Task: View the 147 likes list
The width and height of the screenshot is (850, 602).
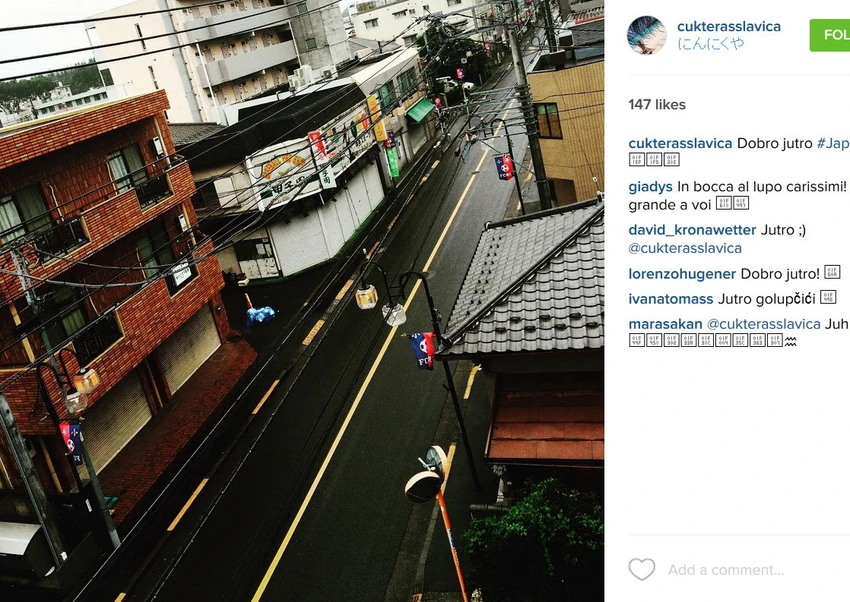Action: coord(657,105)
